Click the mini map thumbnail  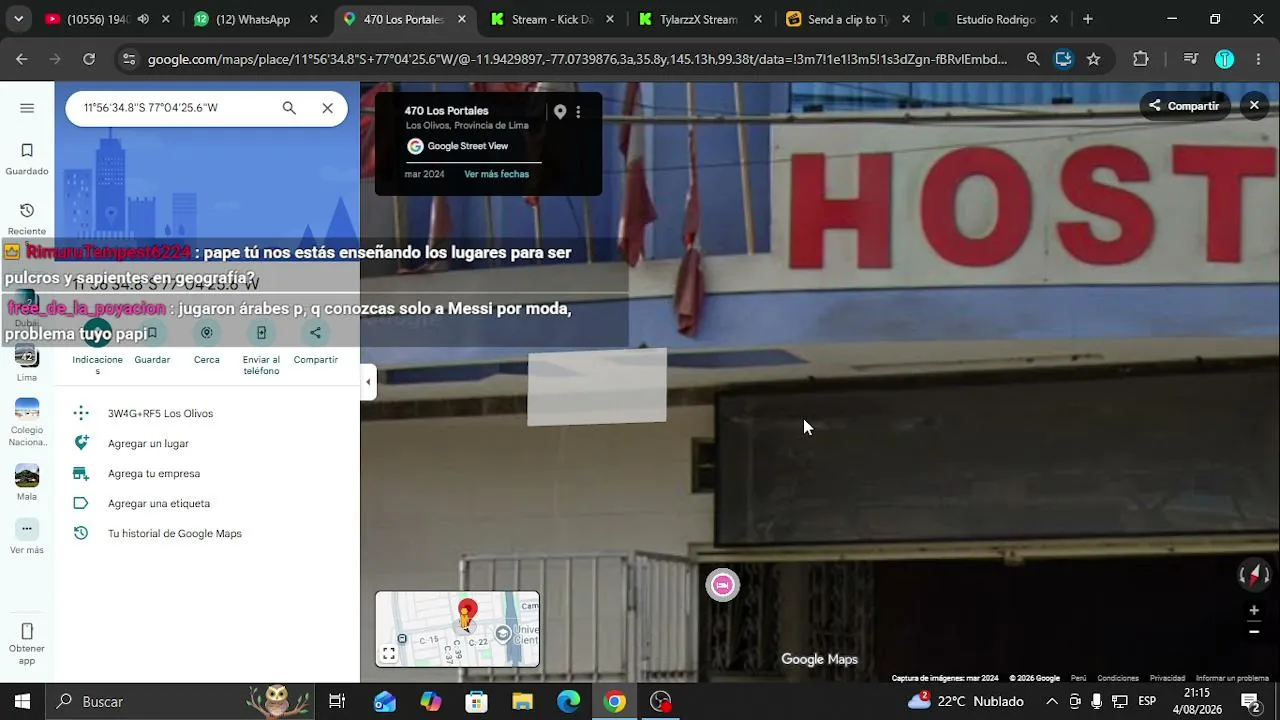click(x=457, y=629)
